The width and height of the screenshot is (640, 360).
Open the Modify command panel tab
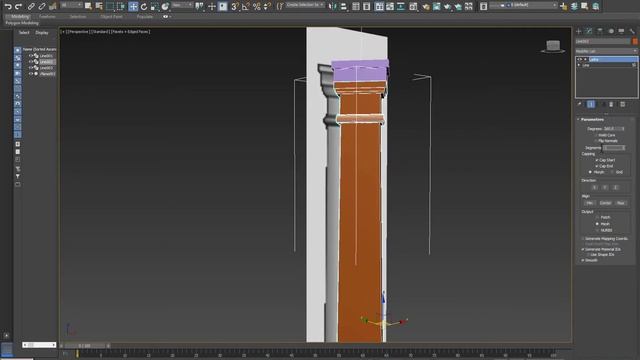(x=589, y=31)
